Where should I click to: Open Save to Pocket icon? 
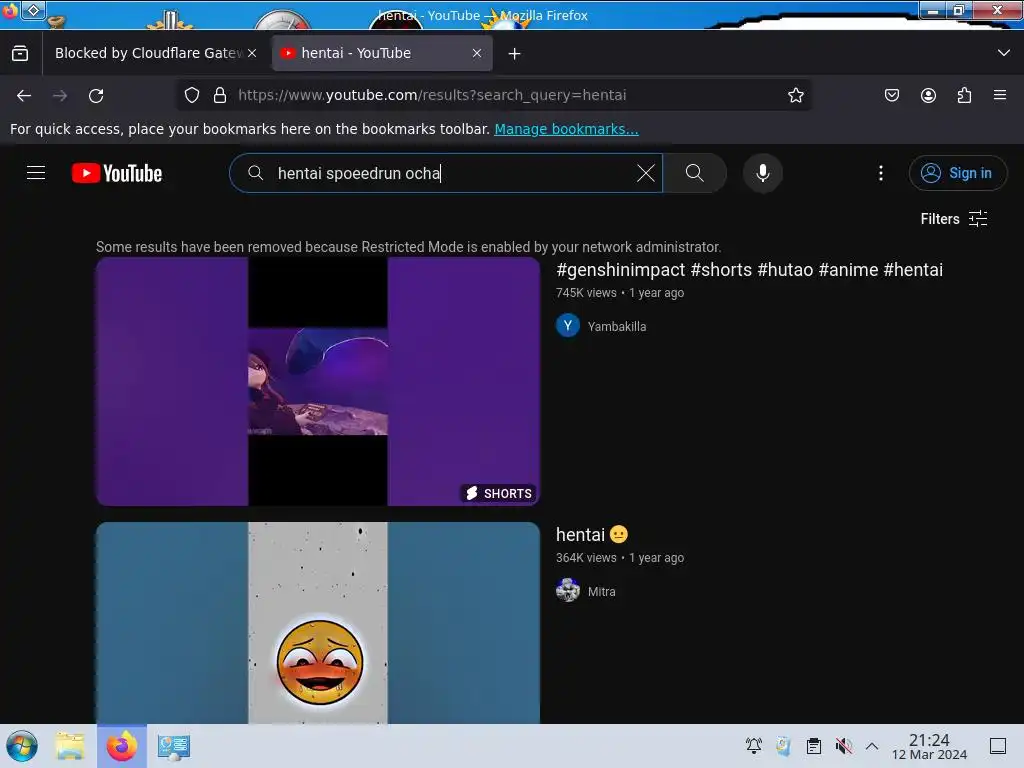coord(892,95)
